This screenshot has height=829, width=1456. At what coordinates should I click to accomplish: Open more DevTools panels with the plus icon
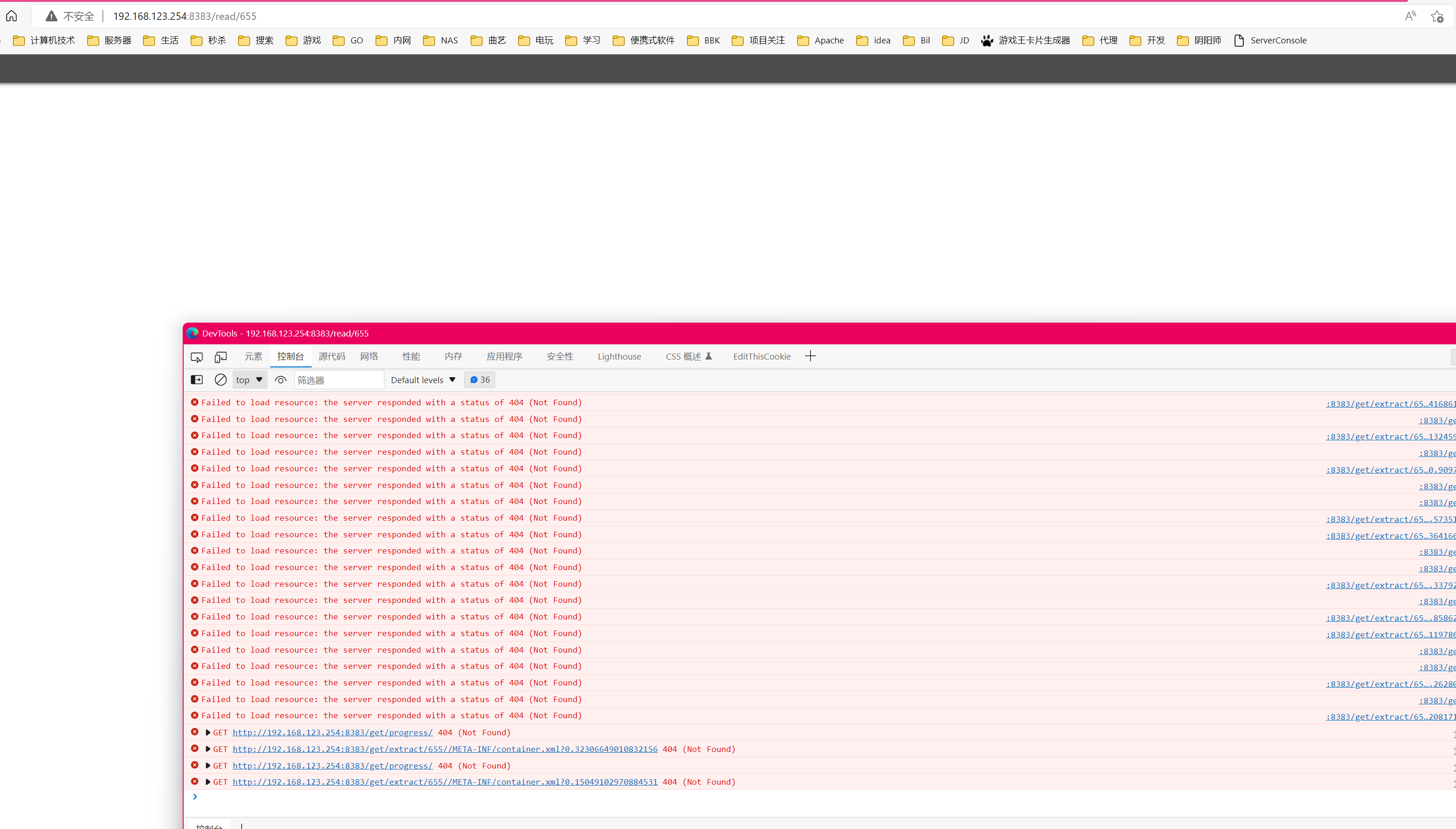810,356
